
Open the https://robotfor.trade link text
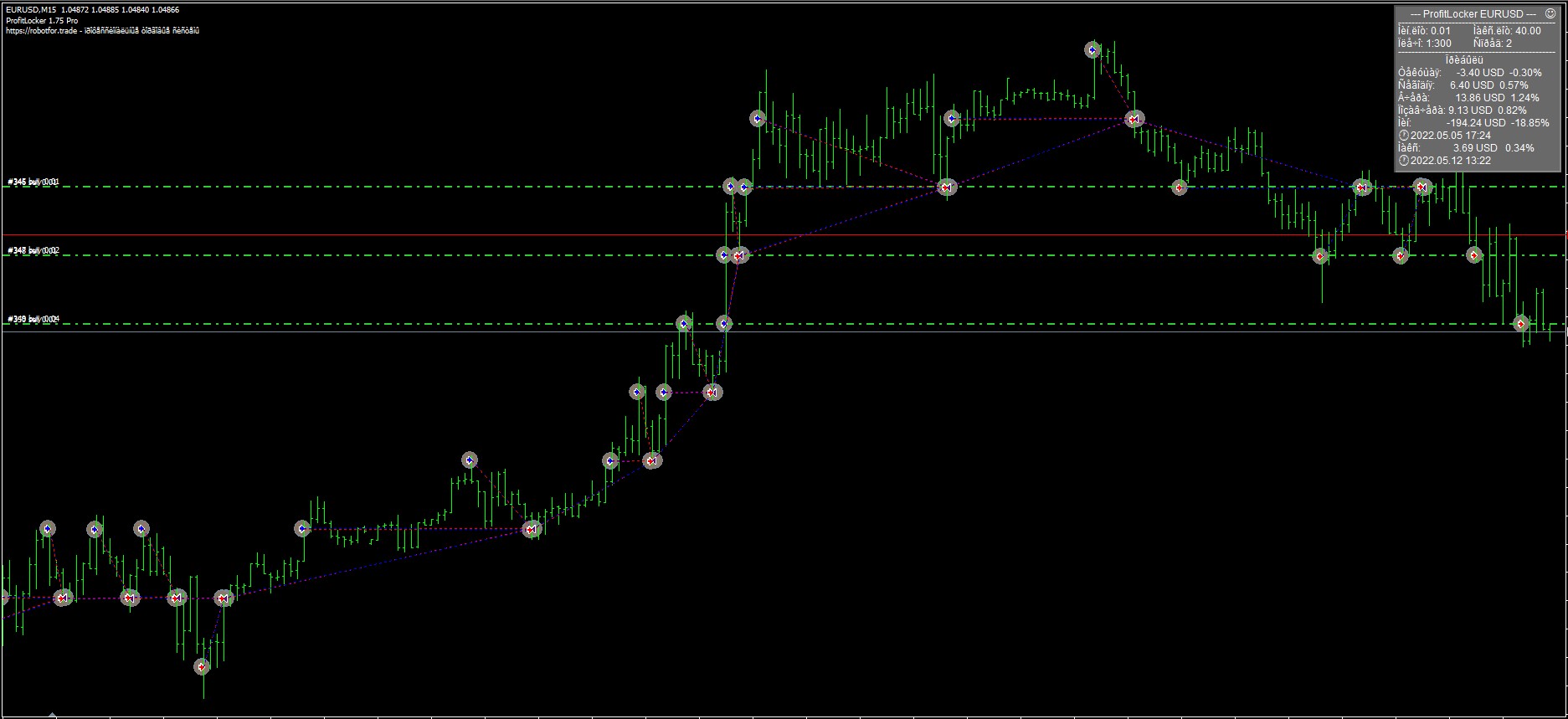pos(41,31)
